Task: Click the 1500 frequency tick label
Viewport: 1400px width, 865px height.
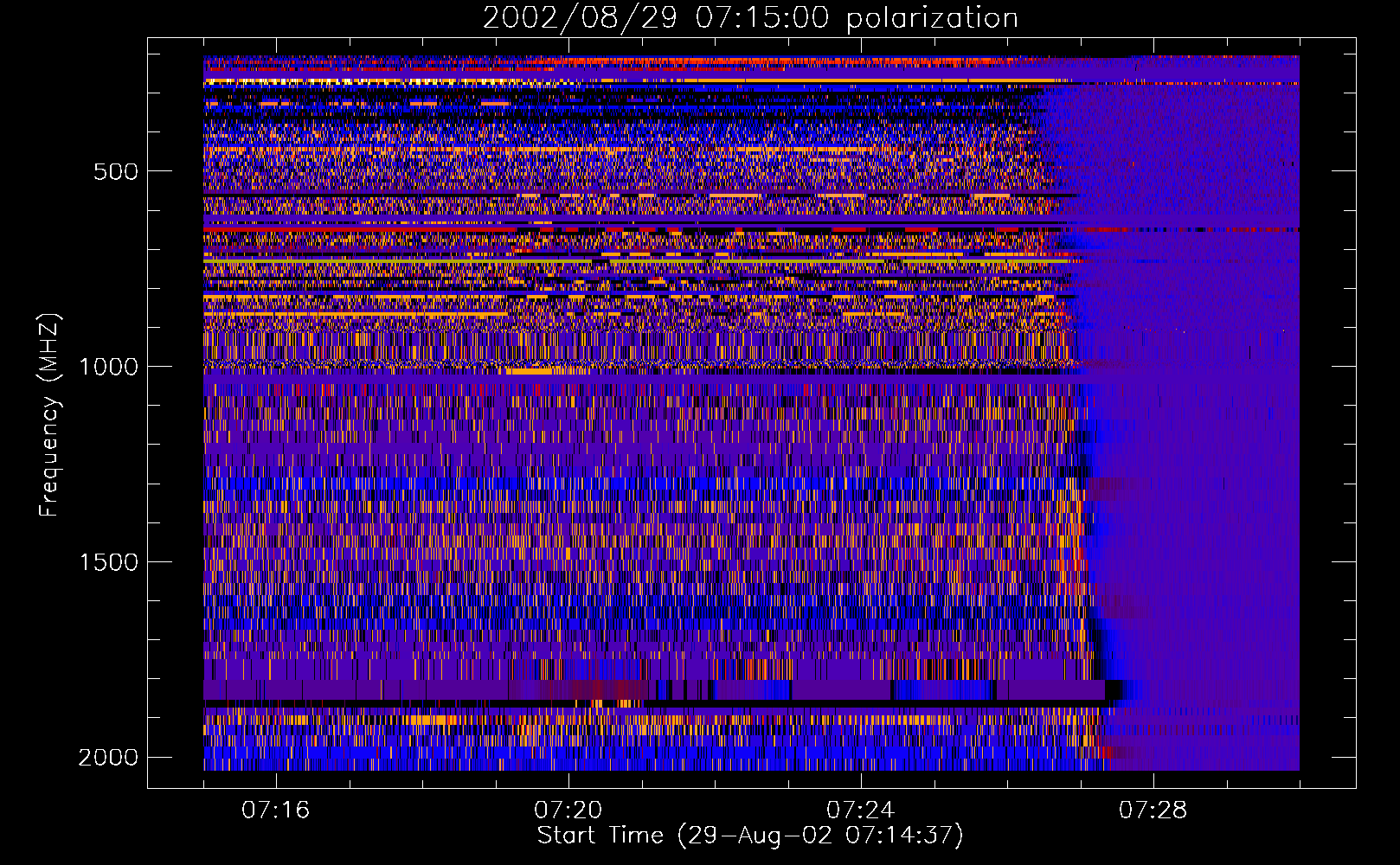Action: [108, 562]
